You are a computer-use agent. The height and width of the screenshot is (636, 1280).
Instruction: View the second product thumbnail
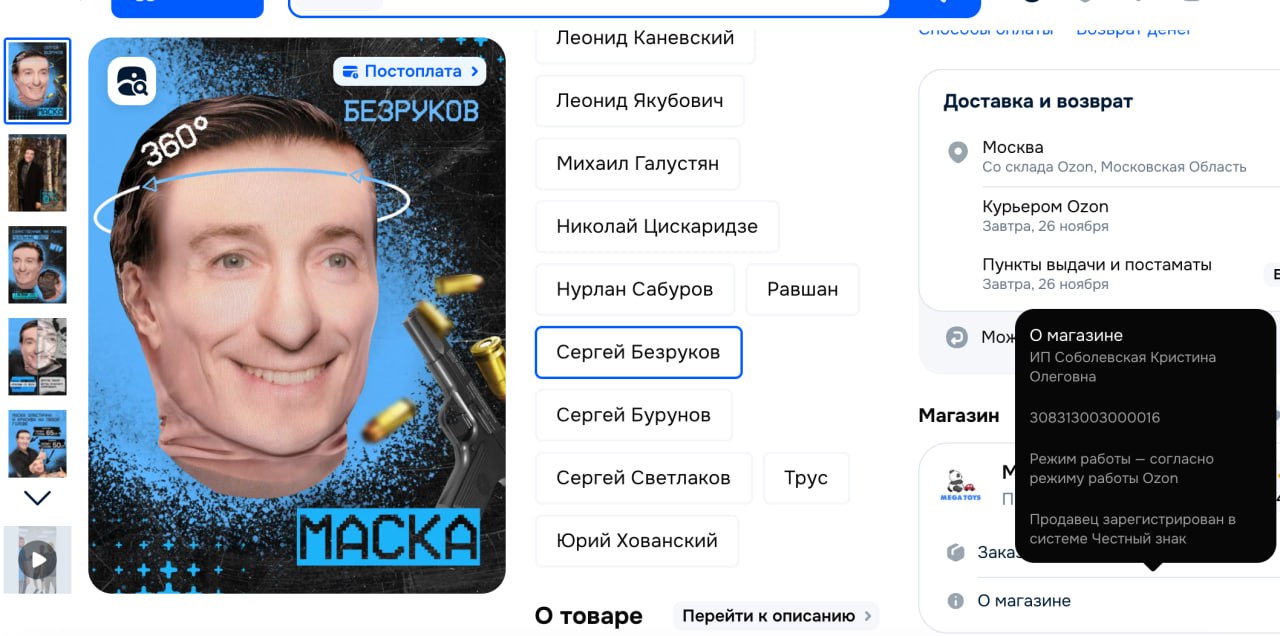coord(38,173)
